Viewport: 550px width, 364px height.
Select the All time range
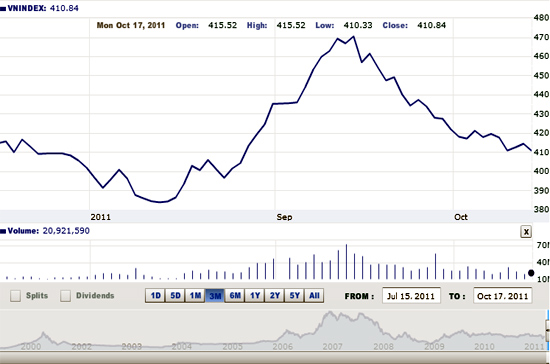314,296
